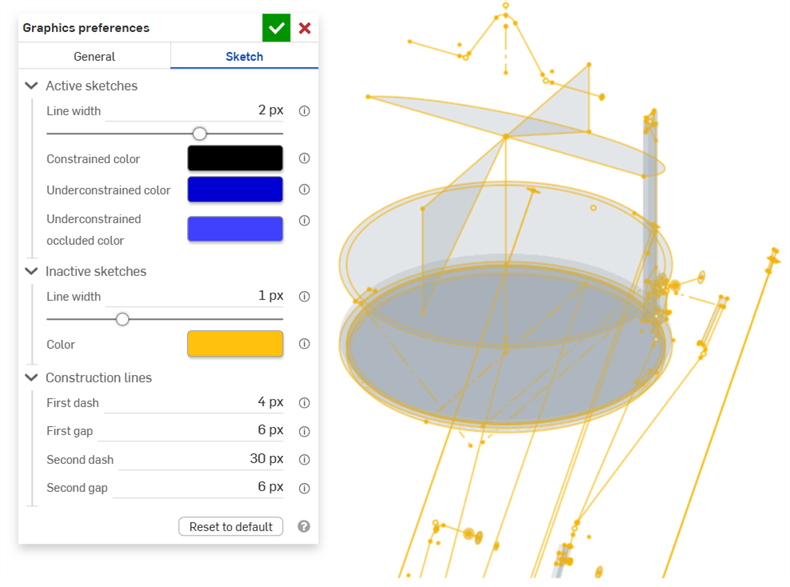Show info for Second gap
790x587 pixels.
(x=304, y=488)
